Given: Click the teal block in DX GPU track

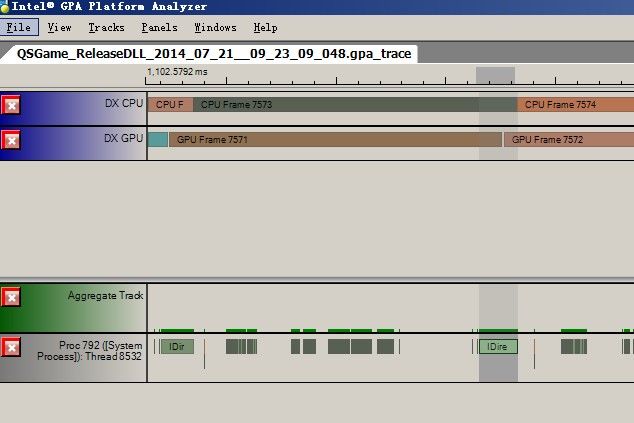Looking at the screenshot, I should coord(158,140).
